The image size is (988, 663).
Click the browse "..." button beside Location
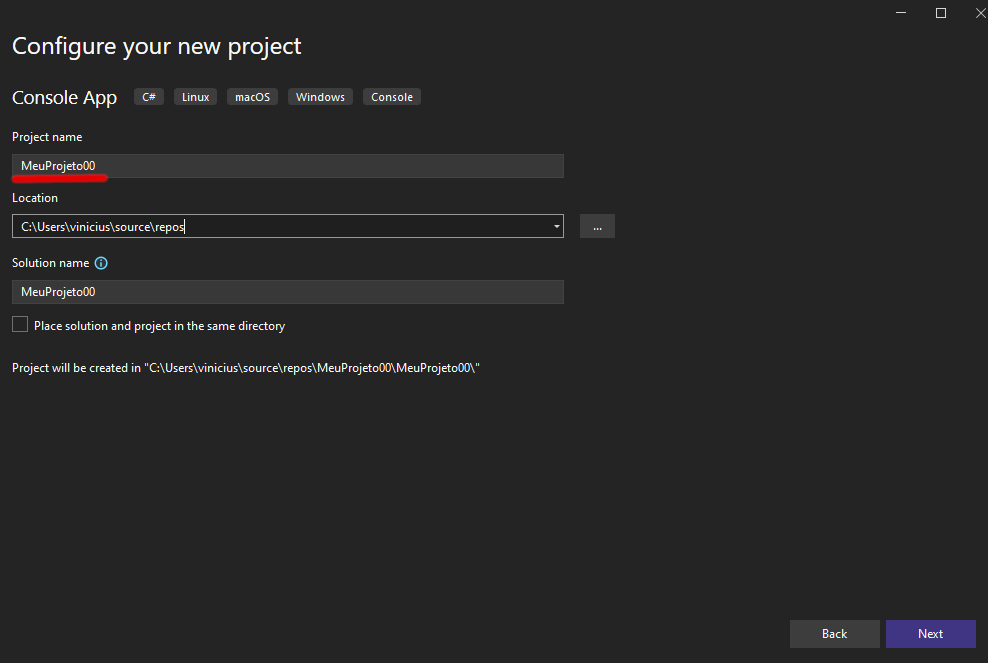(x=597, y=226)
